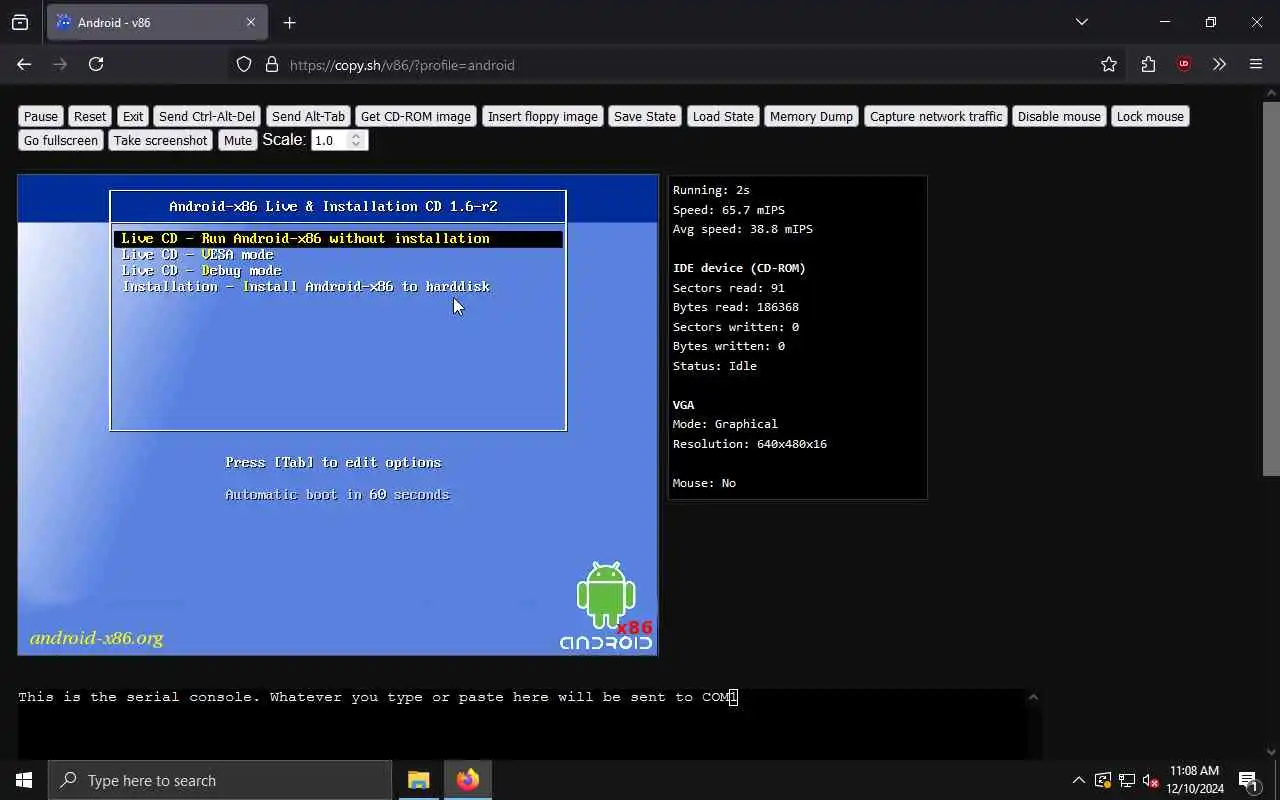Click Firefox icon in taskbar

467,780
